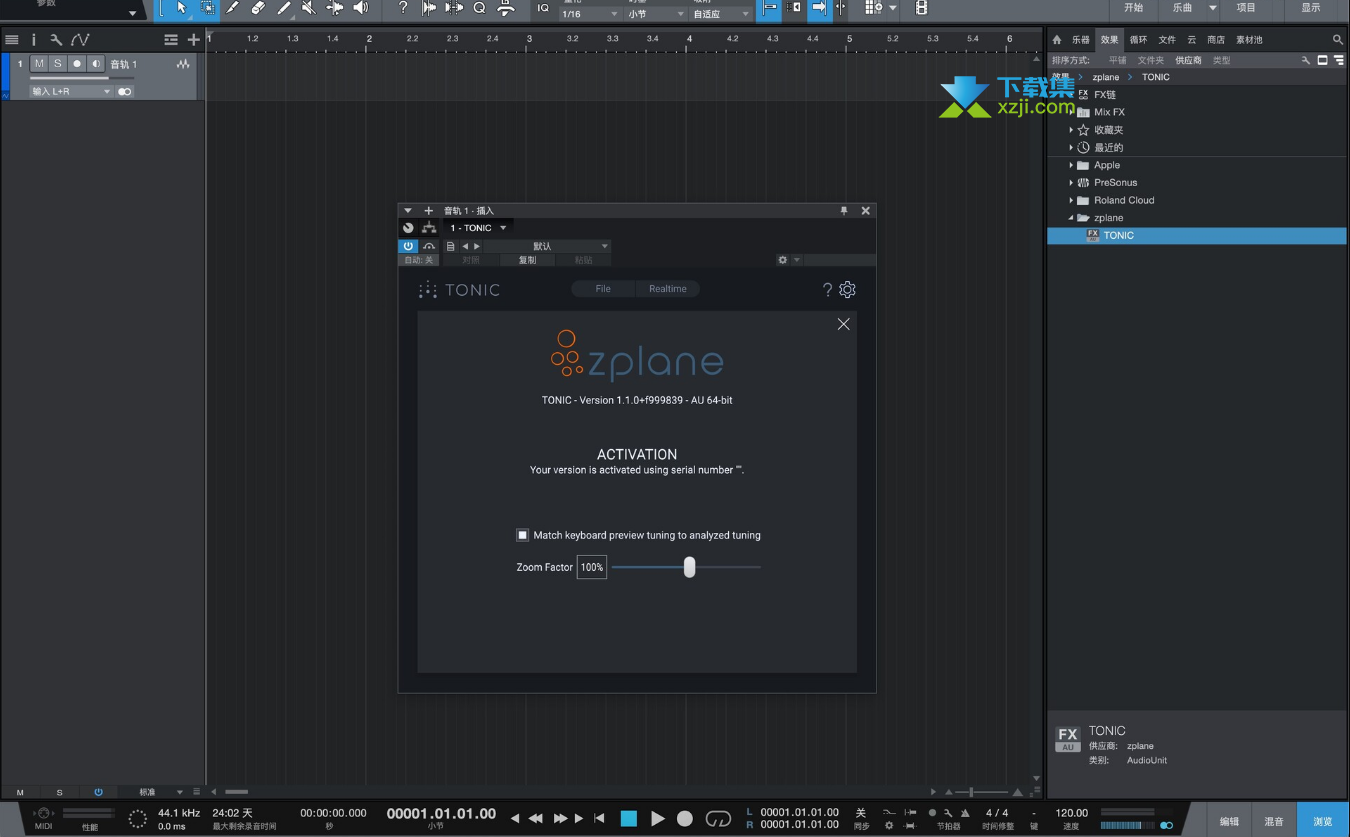The image size is (1350, 837).
Task: Open the 1/16 quantize dropdown
Action: click(x=589, y=14)
